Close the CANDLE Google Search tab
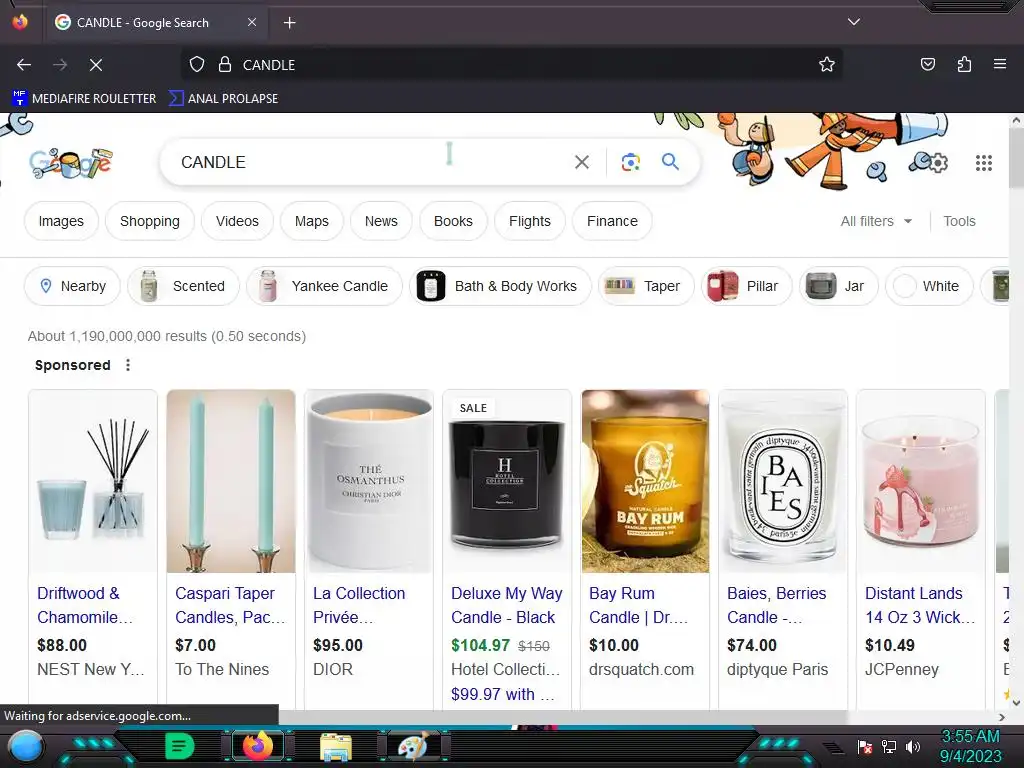 pyautogui.click(x=252, y=22)
